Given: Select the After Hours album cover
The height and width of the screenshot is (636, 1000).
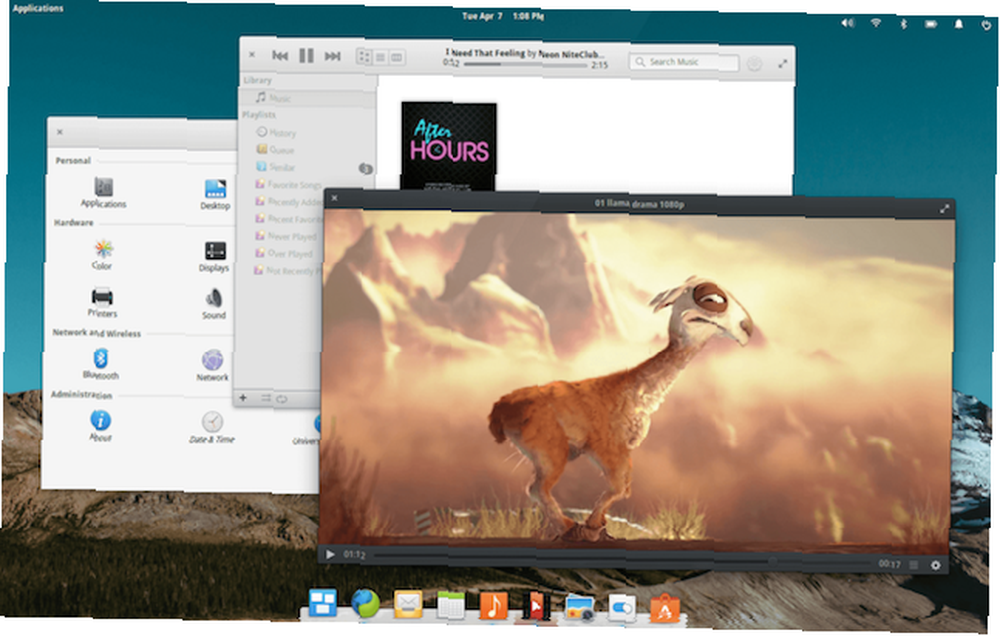Looking at the screenshot, I should point(448,146).
